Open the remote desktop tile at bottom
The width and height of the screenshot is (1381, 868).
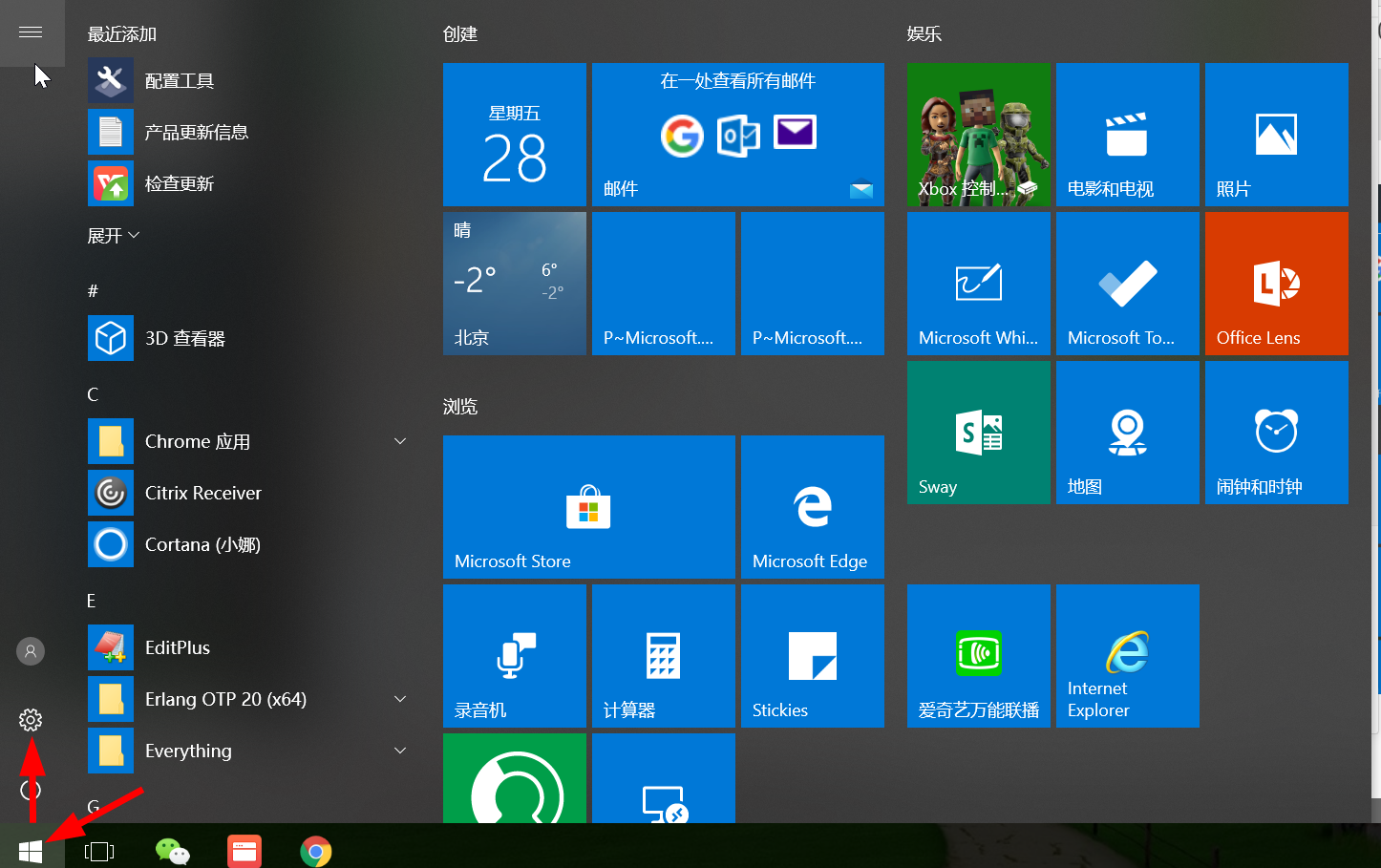664,778
